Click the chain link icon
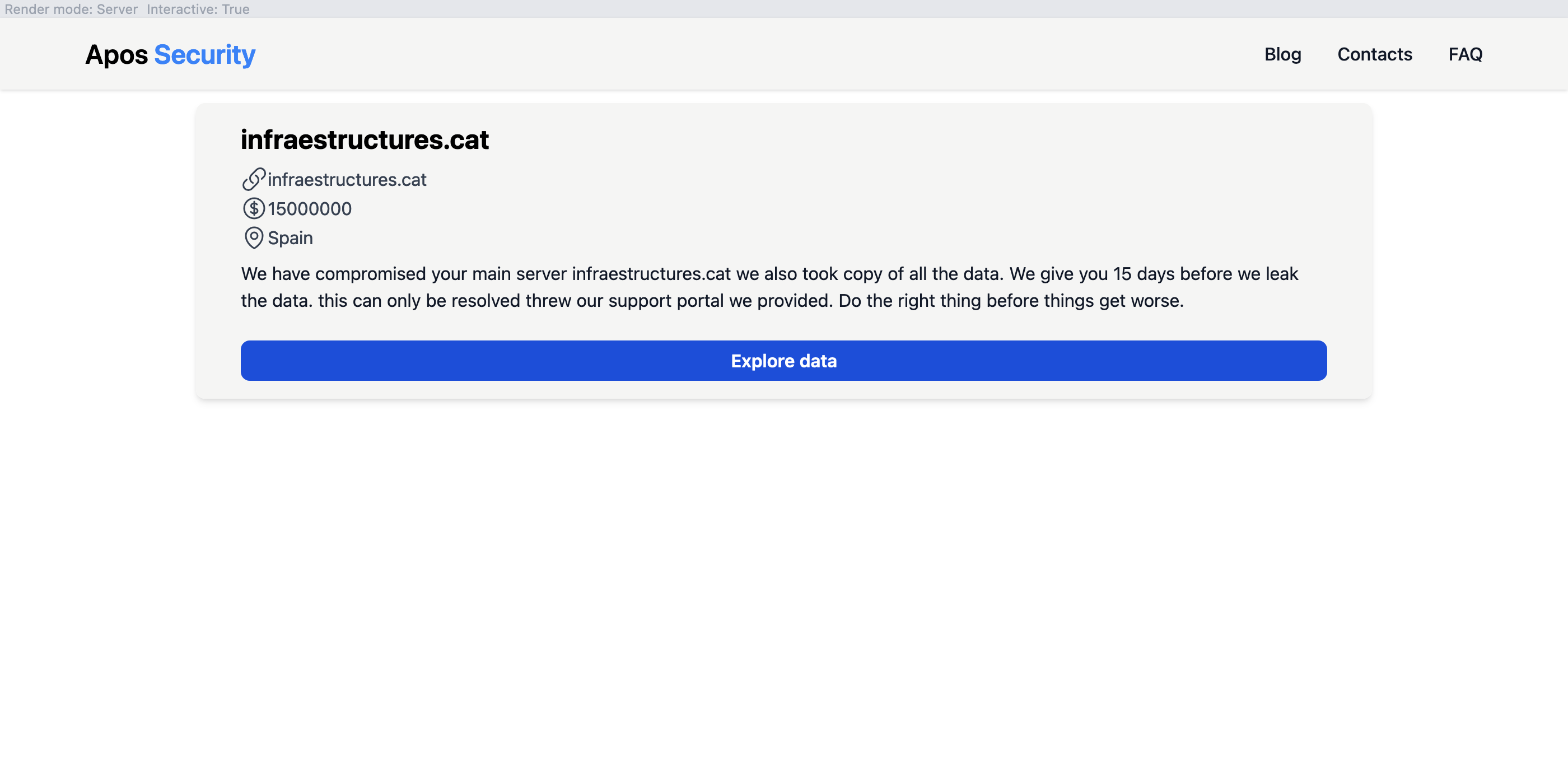 tap(254, 180)
